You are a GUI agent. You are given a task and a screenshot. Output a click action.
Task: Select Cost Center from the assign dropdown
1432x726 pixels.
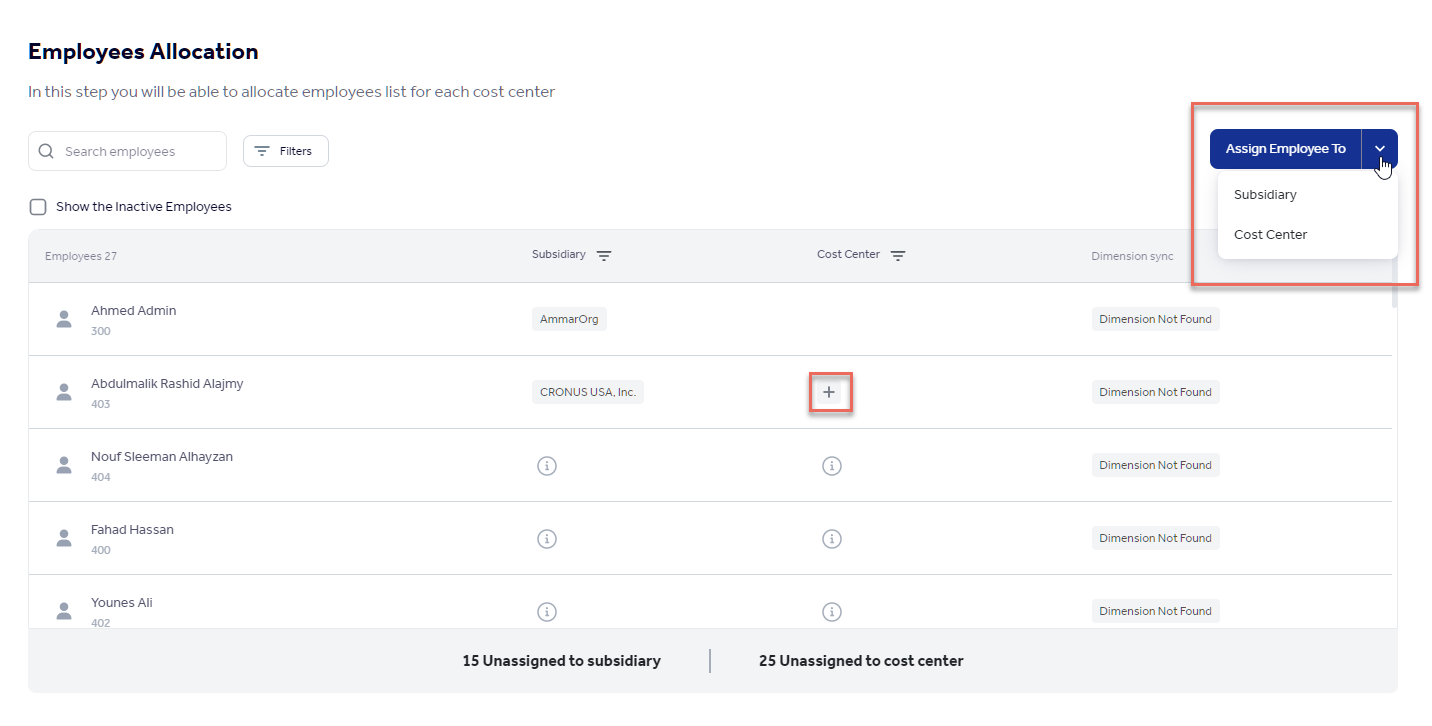[1270, 234]
